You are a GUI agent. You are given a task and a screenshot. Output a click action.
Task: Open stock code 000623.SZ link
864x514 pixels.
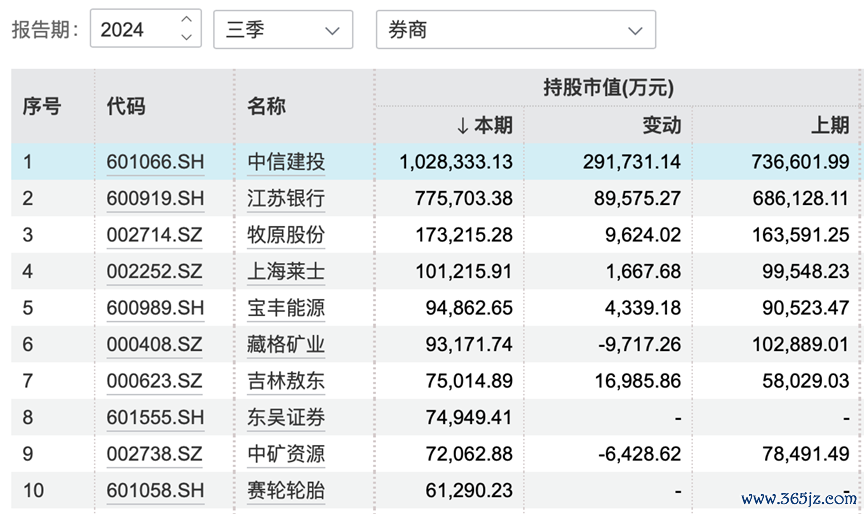[154, 381]
